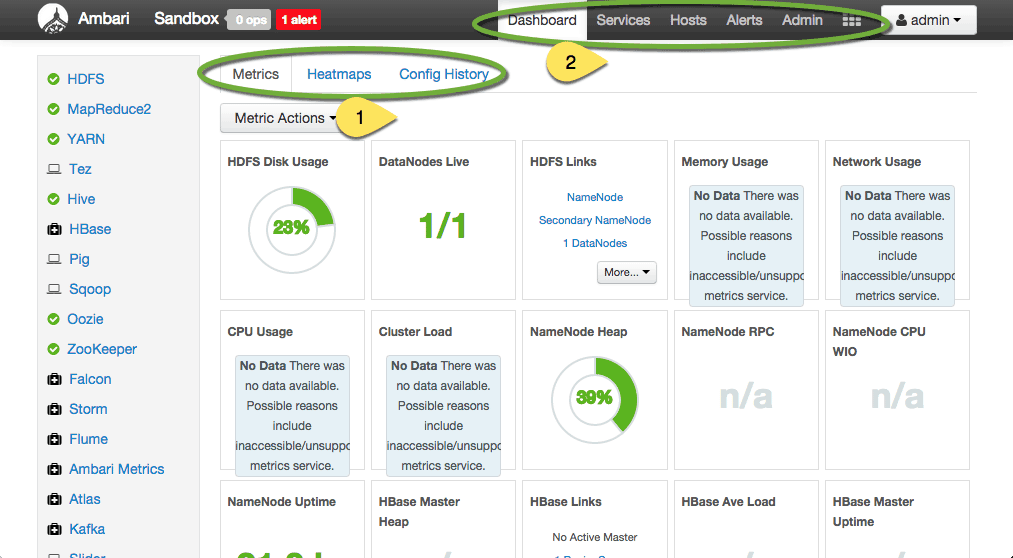Viewport: 1013px width, 558px height.
Task: Open the Hive service link
Action: [81, 199]
